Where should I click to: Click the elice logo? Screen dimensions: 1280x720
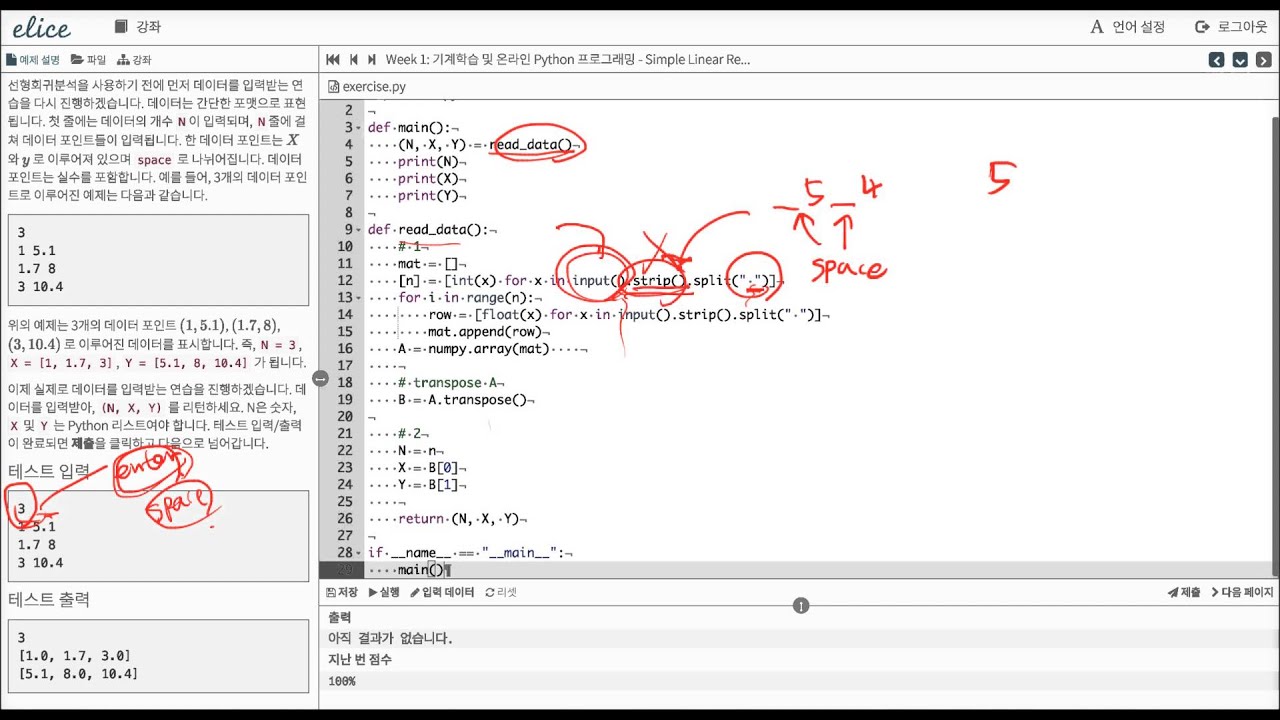coord(41,27)
